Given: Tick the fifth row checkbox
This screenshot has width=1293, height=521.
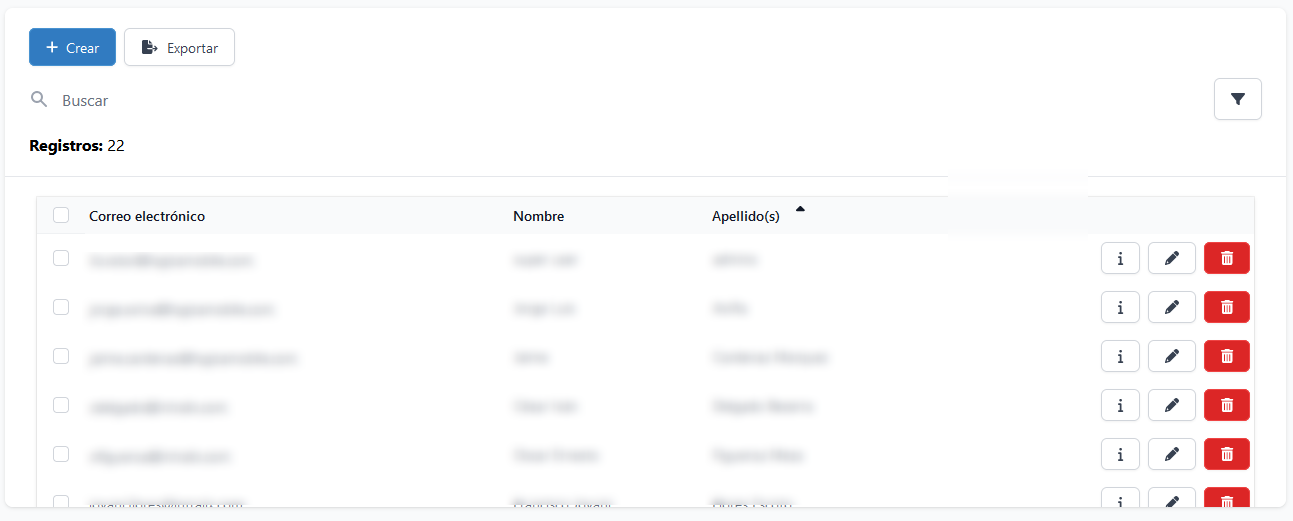Looking at the screenshot, I should tap(61, 454).
